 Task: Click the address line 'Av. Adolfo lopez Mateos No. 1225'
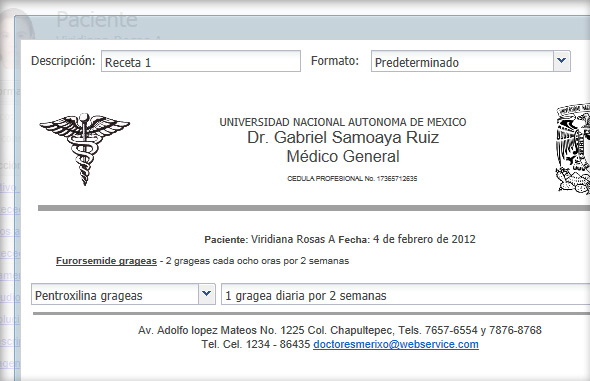(222, 330)
